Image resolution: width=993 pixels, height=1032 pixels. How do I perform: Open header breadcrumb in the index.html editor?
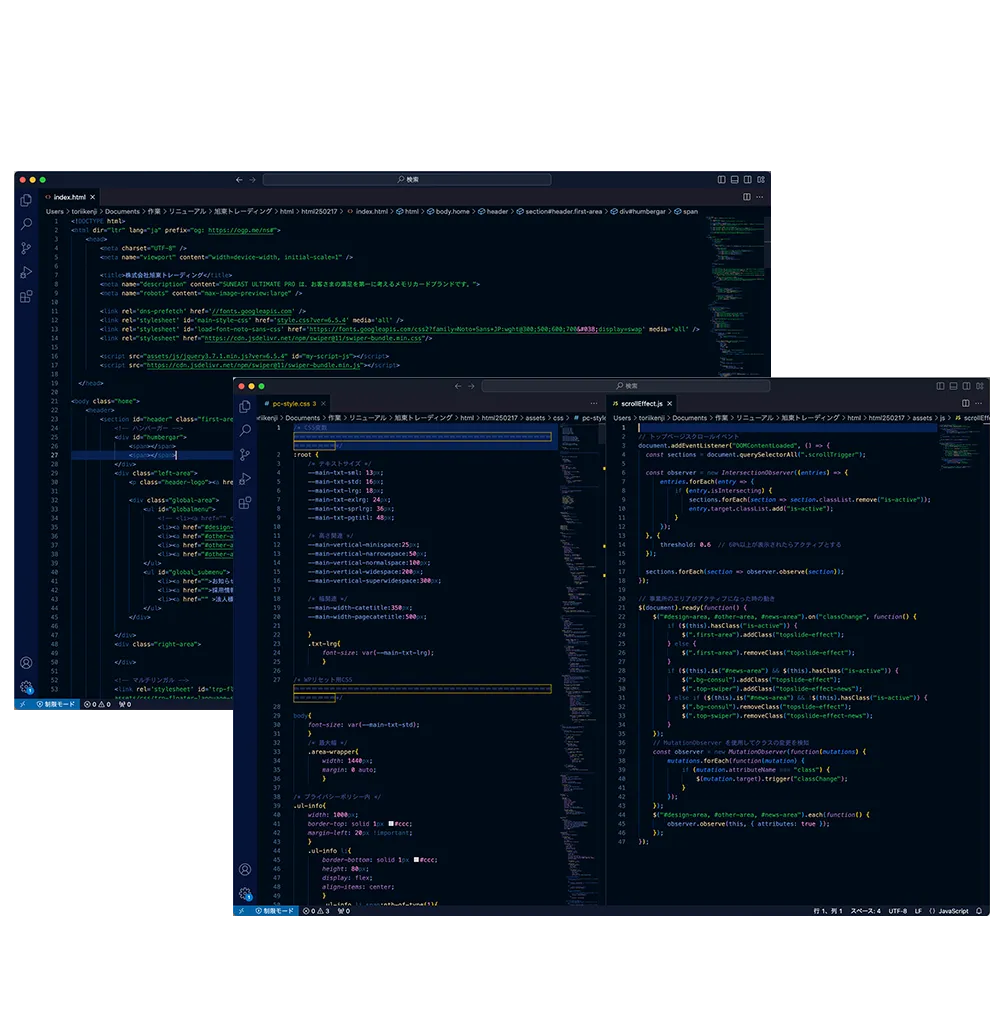[493, 212]
